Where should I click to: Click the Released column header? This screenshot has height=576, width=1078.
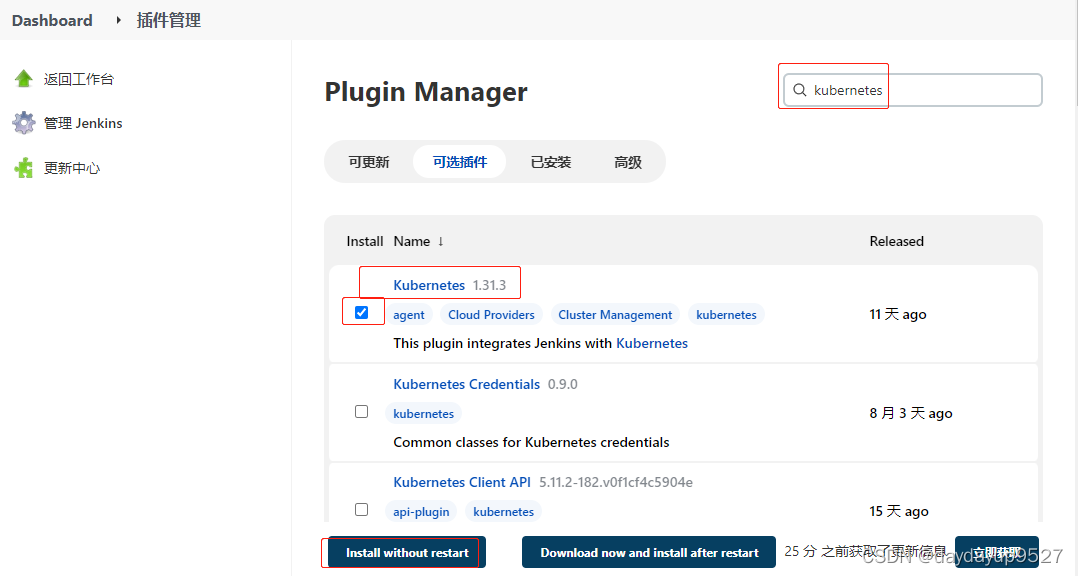point(896,241)
